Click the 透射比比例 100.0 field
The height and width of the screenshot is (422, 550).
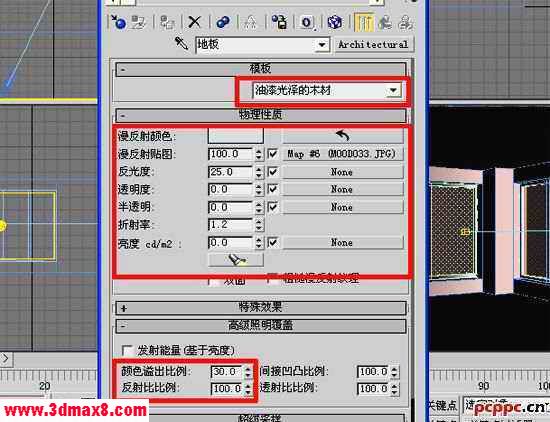tap(373, 389)
